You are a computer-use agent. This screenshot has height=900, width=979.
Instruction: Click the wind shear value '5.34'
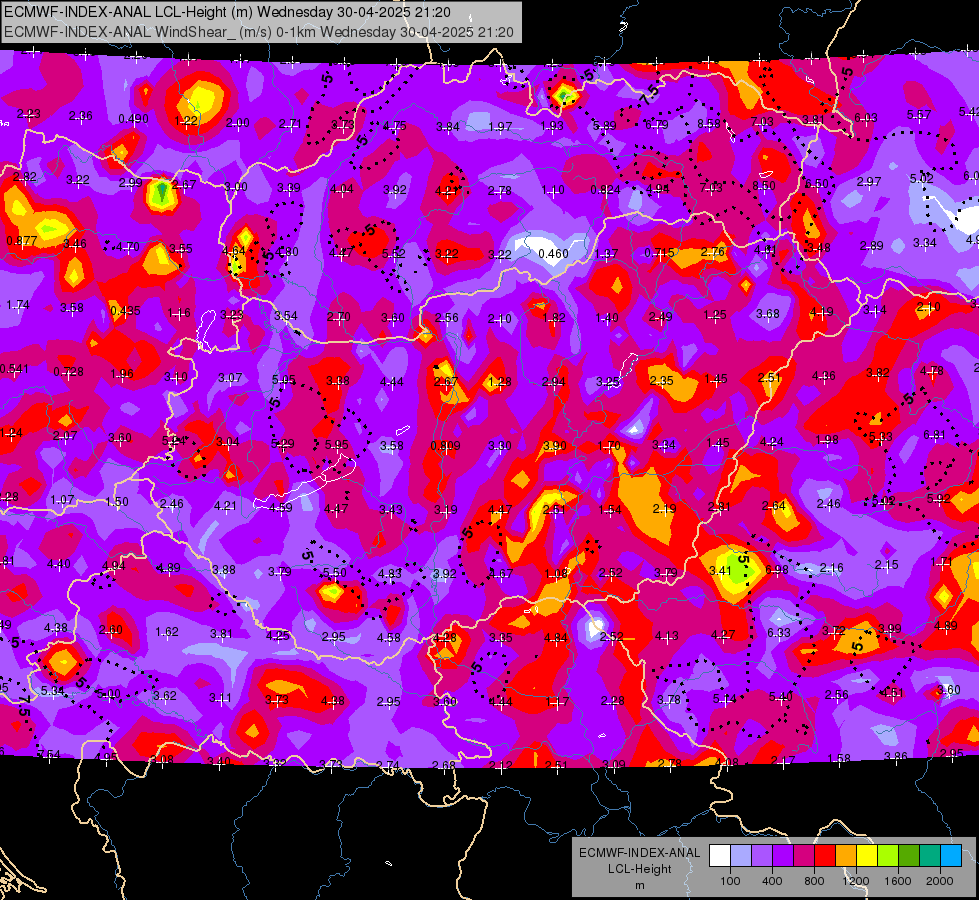pos(52,690)
